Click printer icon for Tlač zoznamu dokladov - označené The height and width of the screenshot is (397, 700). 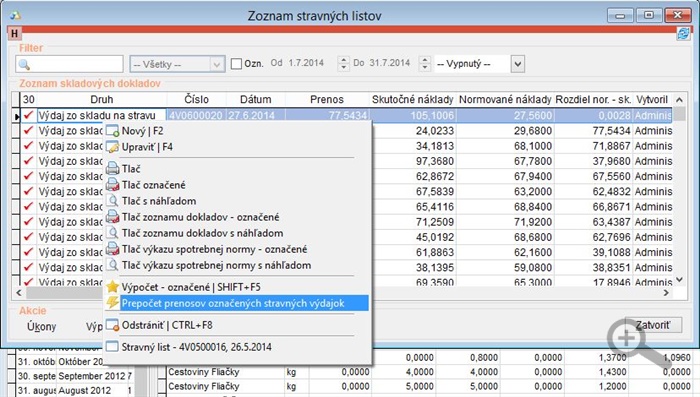[x=113, y=217]
